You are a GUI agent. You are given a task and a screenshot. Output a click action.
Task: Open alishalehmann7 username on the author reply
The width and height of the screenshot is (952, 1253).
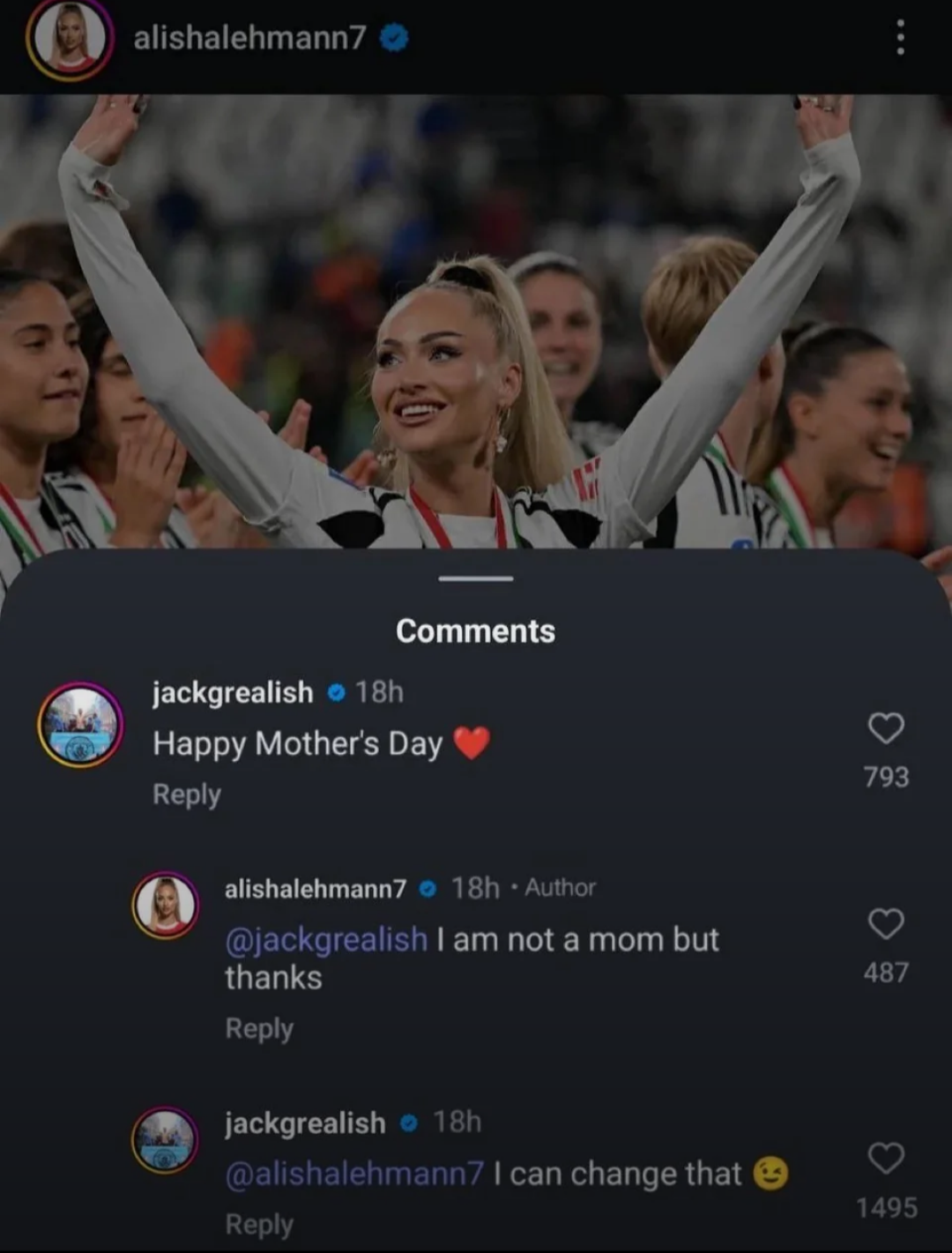[x=316, y=889]
